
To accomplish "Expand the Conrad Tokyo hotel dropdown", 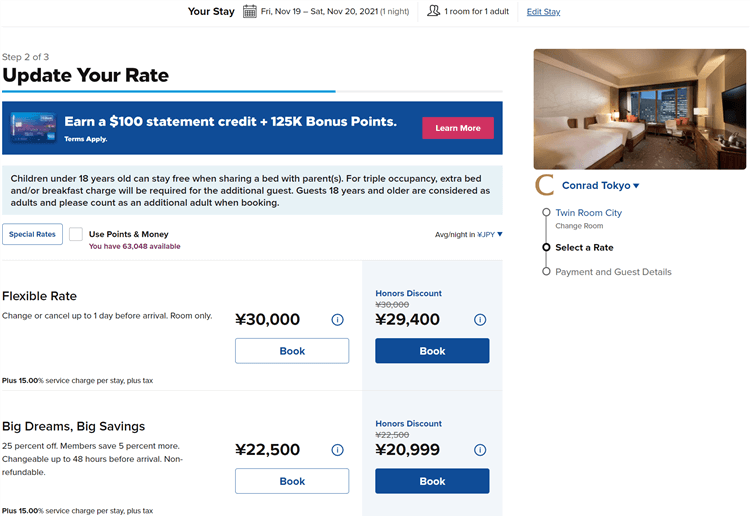I will (x=600, y=186).
